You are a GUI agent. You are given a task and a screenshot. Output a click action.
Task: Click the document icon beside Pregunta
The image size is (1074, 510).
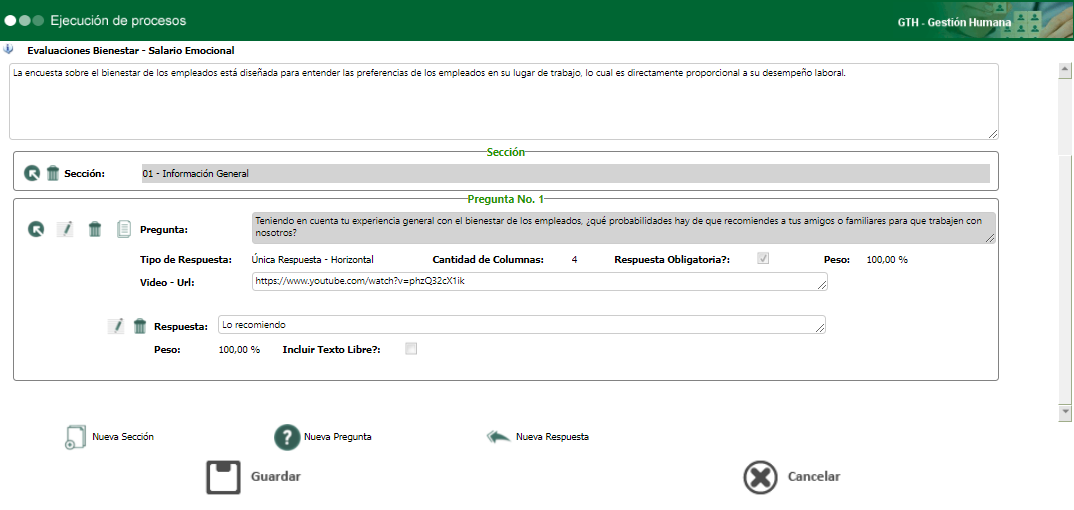pos(124,229)
